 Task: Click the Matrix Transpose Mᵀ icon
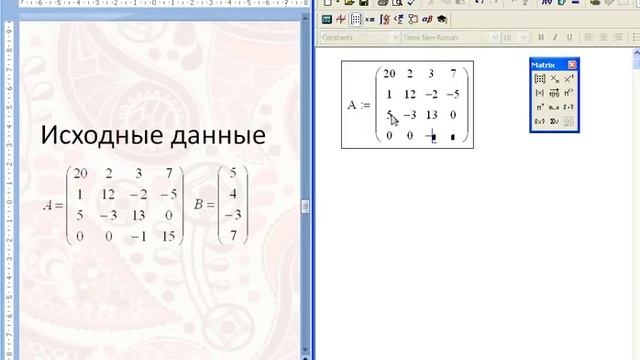540,107
